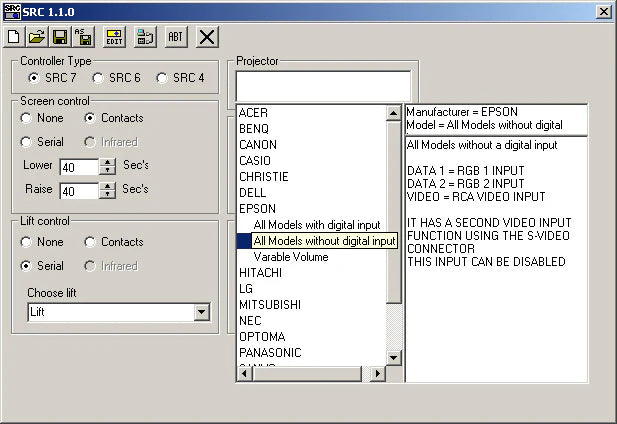Click the Save As toolbar icon
The height and width of the screenshot is (424, 617).
tap(83, 37)
